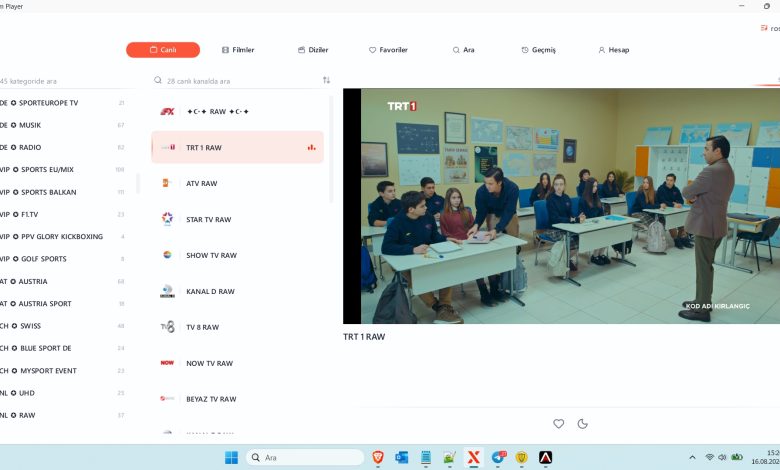Click the TV8 channel logo
Screen dimensions: 780x470
(167, 327)
